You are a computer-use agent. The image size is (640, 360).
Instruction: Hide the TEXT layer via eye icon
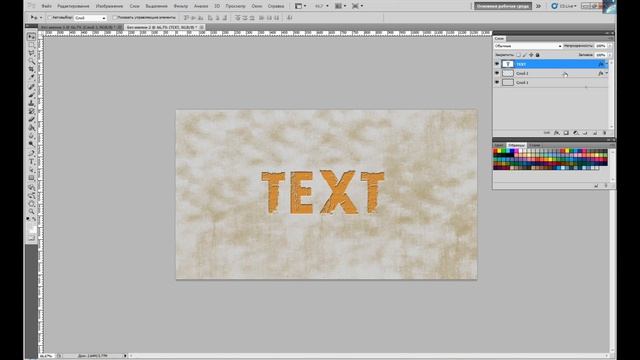pos(497,64)
